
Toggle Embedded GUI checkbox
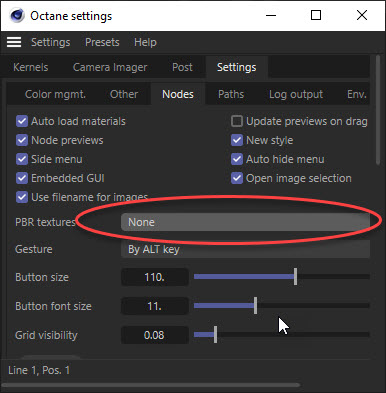click(22, 178)
